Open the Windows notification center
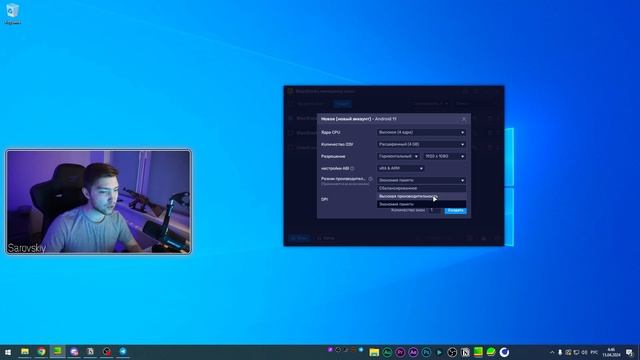Viewport: 640px width, 360px height. pyautogui.click(x=629, y=352)
